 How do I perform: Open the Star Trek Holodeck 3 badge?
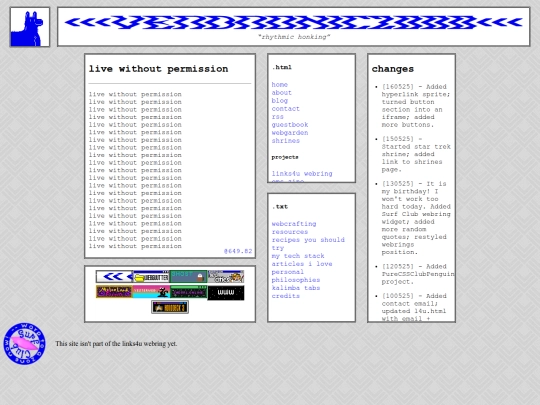tap(170, 307)
